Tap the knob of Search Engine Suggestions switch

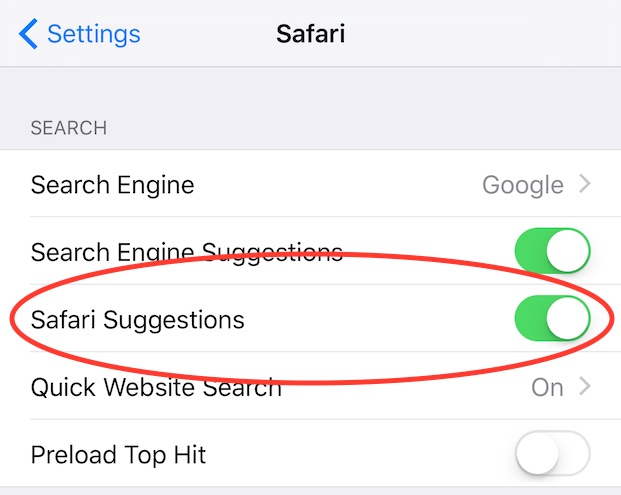click(x=568, y=251)
